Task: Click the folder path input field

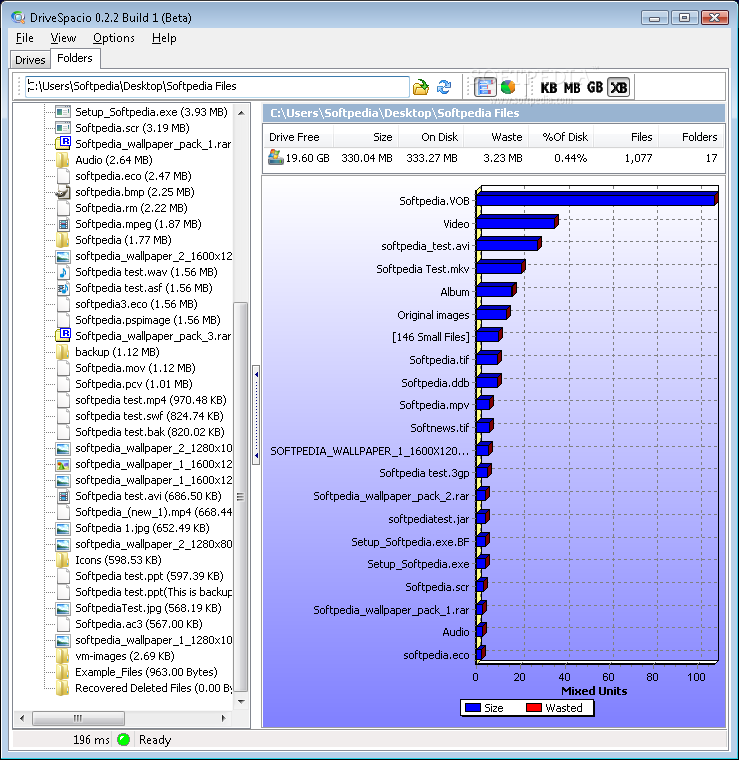Action: click(217, 86)
